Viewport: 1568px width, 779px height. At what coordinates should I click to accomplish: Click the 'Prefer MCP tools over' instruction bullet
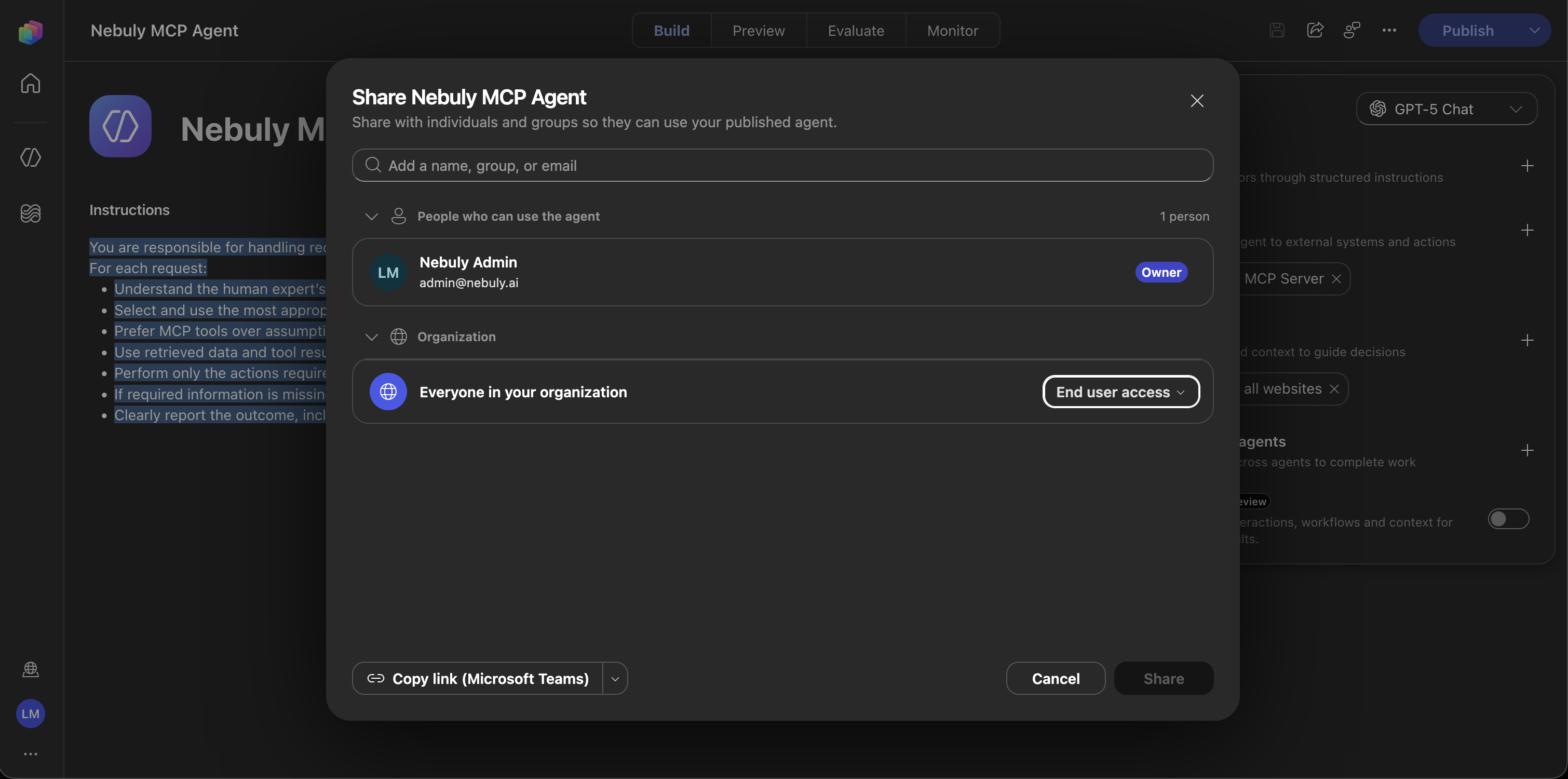[220, 331]
